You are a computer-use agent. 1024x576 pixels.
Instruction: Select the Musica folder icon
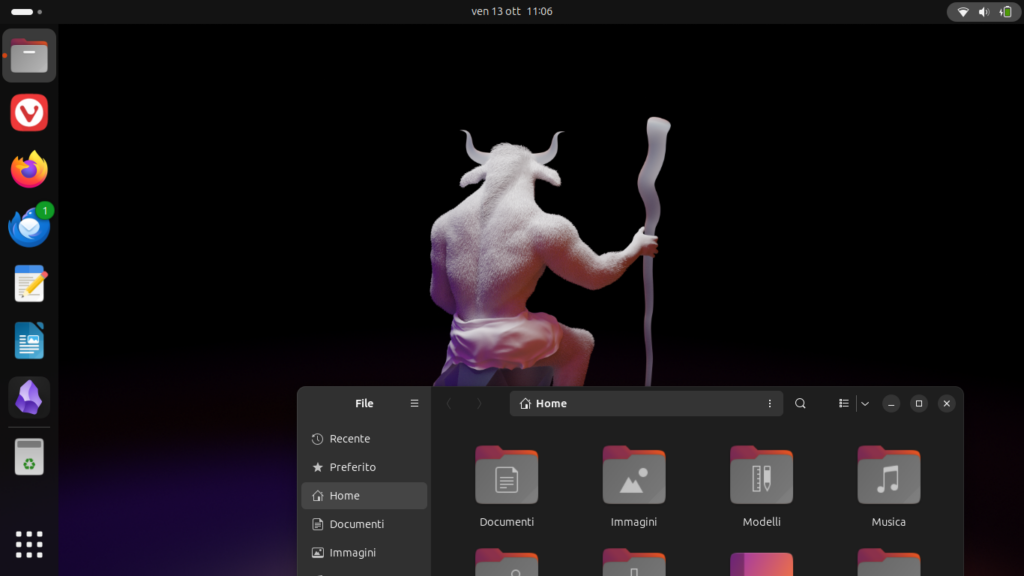pyautogui.click(x=889, y=475)
